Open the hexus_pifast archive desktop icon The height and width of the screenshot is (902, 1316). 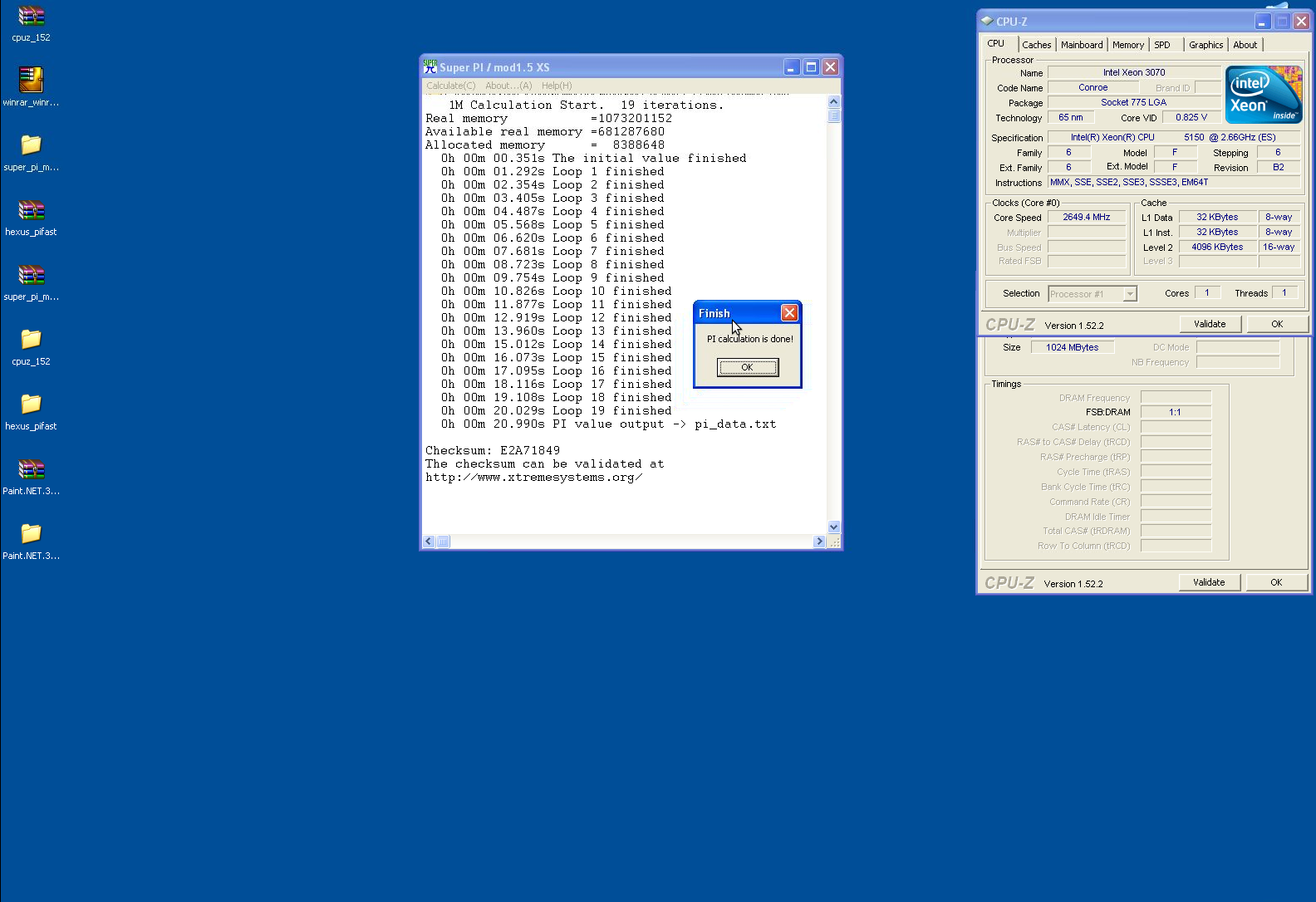(x=31, y=209)
